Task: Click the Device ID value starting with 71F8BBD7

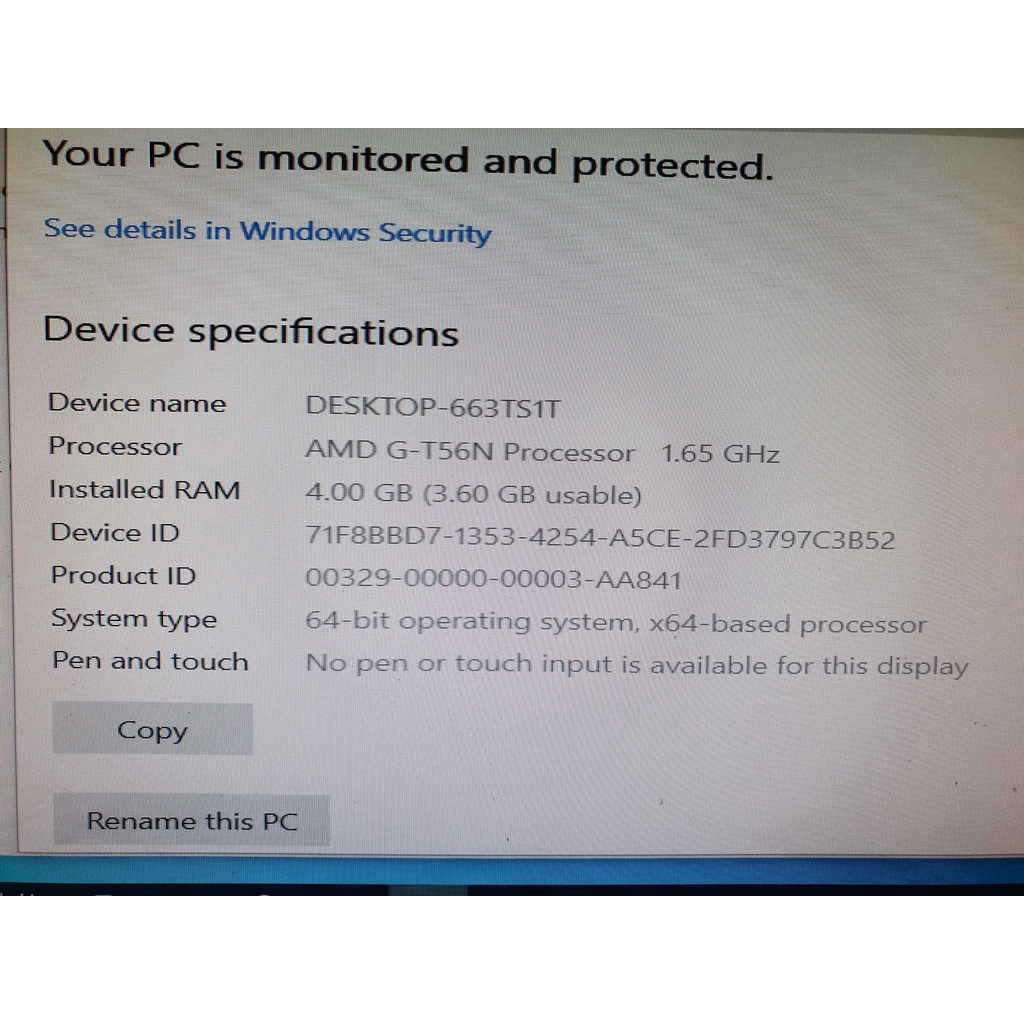Action: coord(599,540)
